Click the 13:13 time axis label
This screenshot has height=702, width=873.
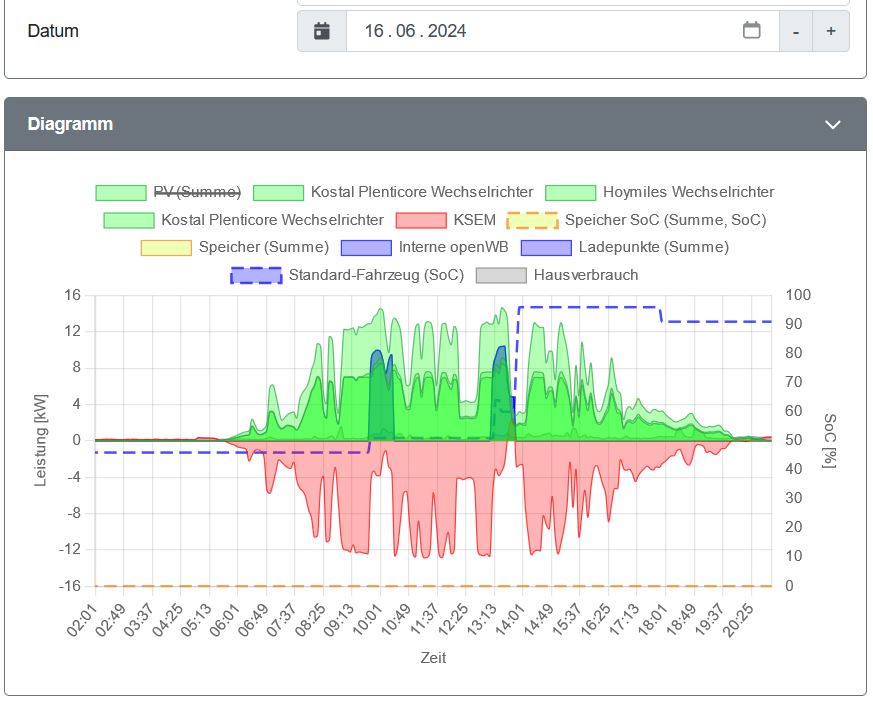coord(481,620)
